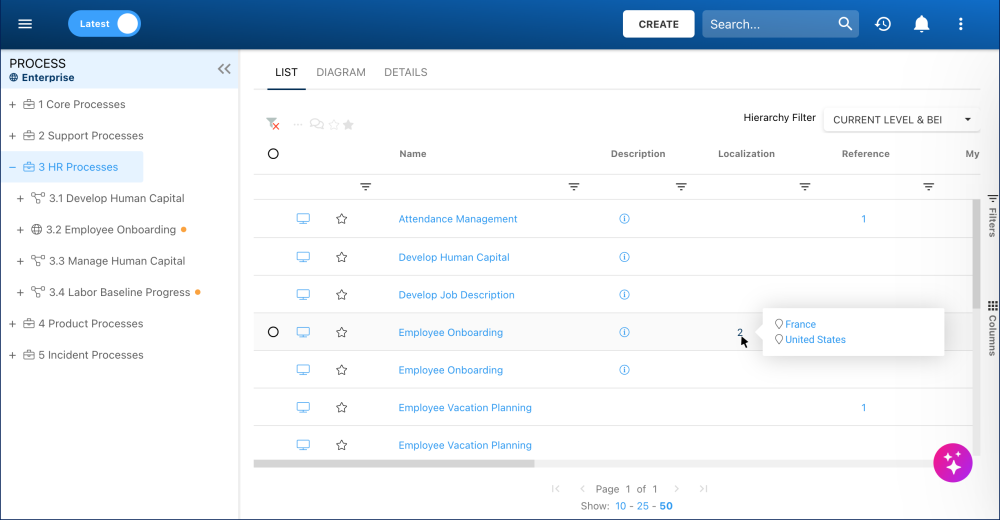Click the horizontal scrollbar under the list
This screenshot has height=520, width=1000.
click(394, 464)
